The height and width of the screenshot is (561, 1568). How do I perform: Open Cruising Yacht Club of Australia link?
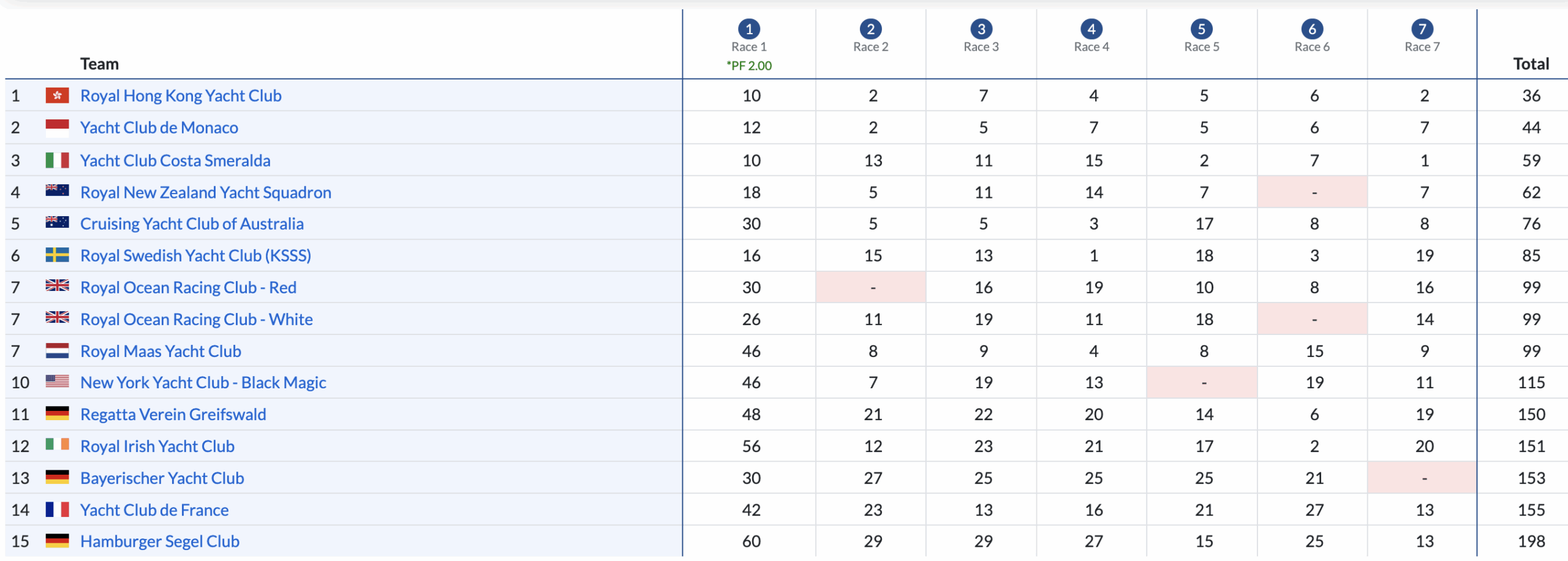[x=192, y=224]
